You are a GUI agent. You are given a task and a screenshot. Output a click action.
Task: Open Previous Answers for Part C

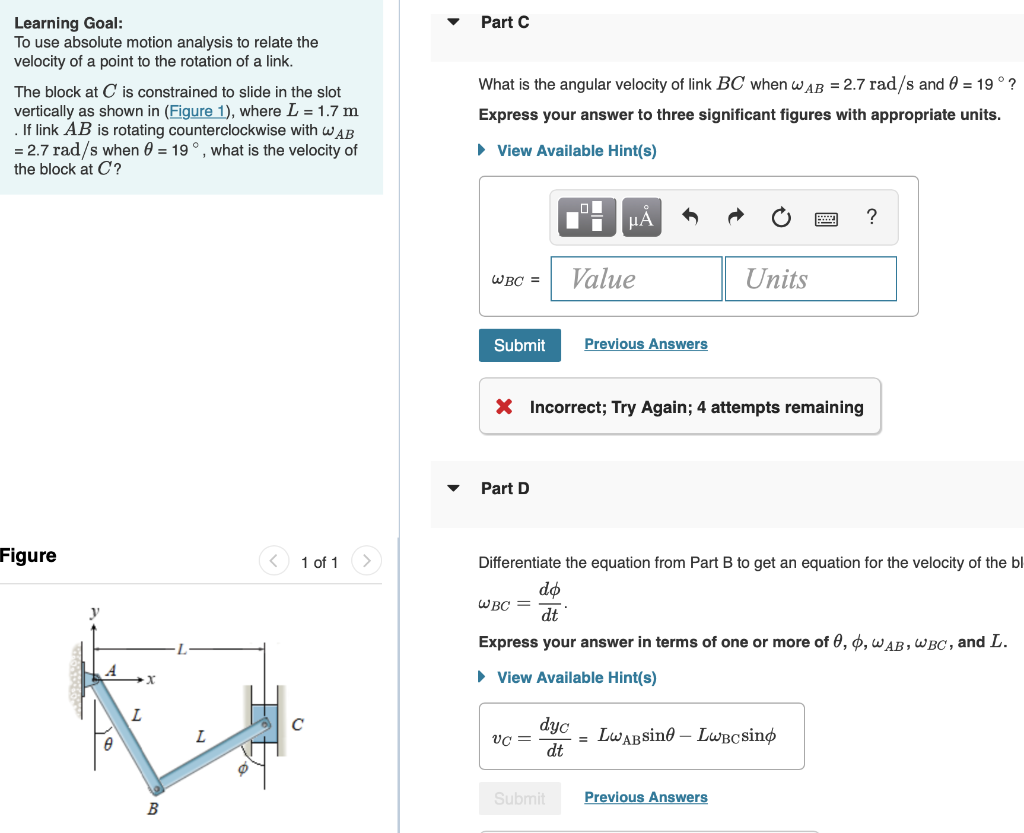(x=645, y=343)
